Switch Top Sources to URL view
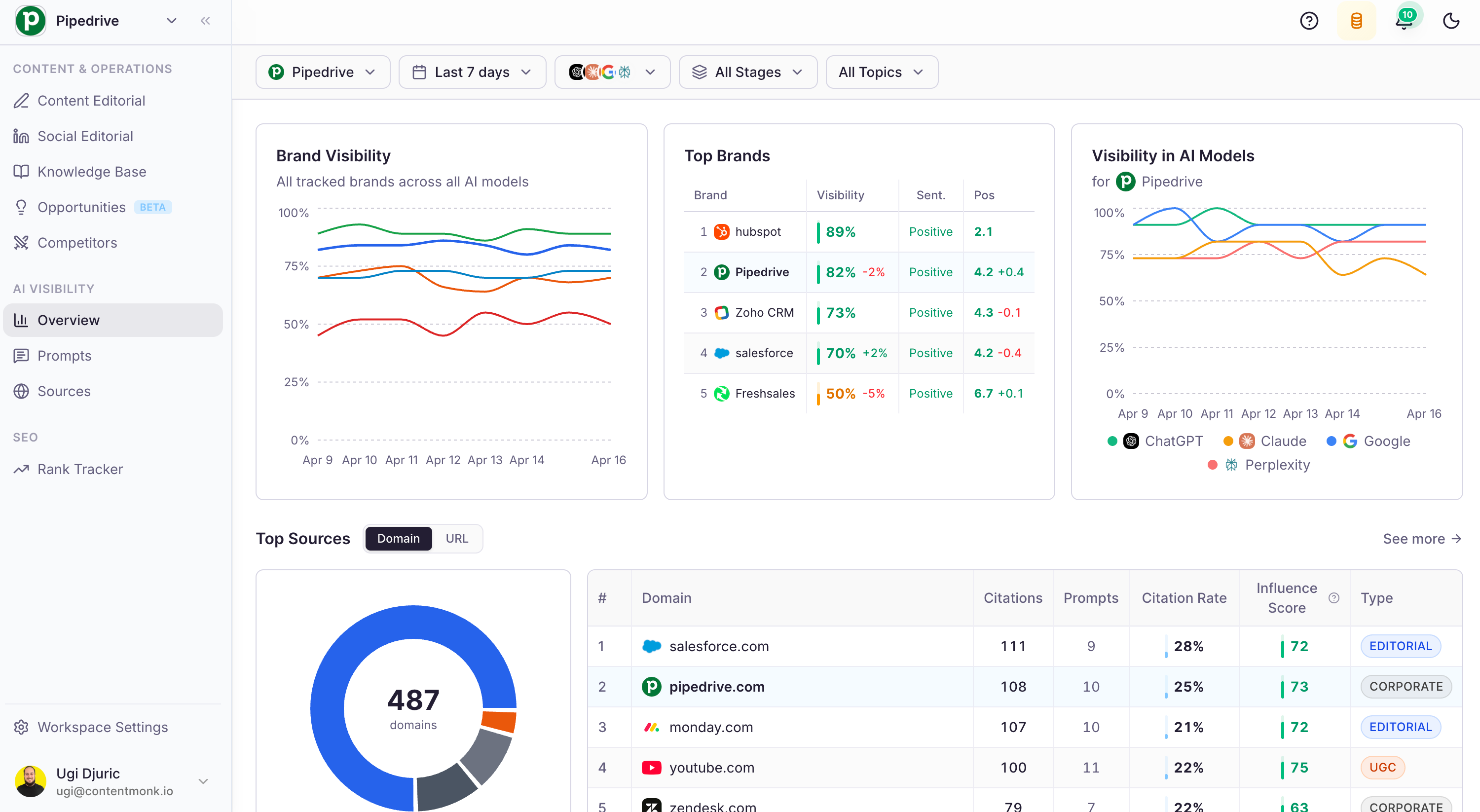 457,539
